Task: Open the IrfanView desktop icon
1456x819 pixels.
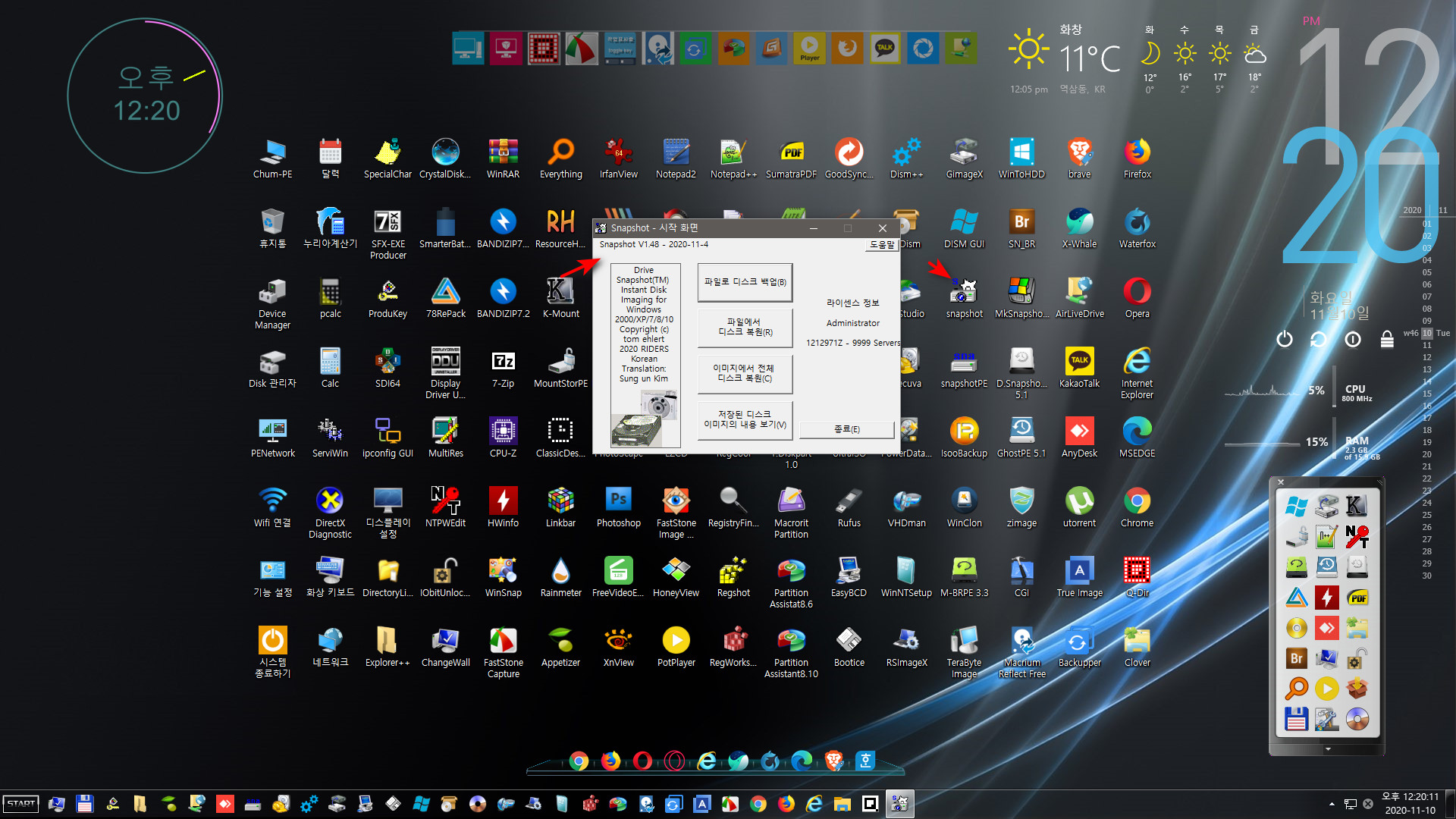Action: 618,158
